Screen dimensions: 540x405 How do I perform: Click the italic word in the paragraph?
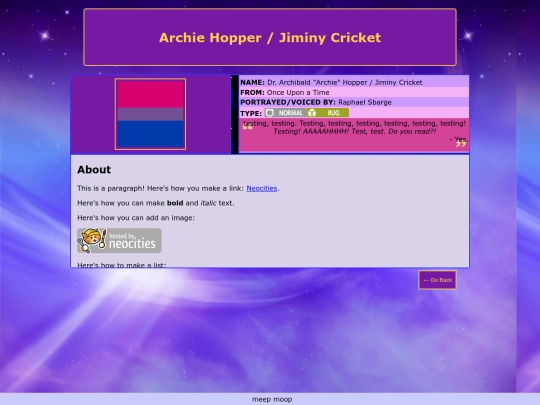pos(208,203)
